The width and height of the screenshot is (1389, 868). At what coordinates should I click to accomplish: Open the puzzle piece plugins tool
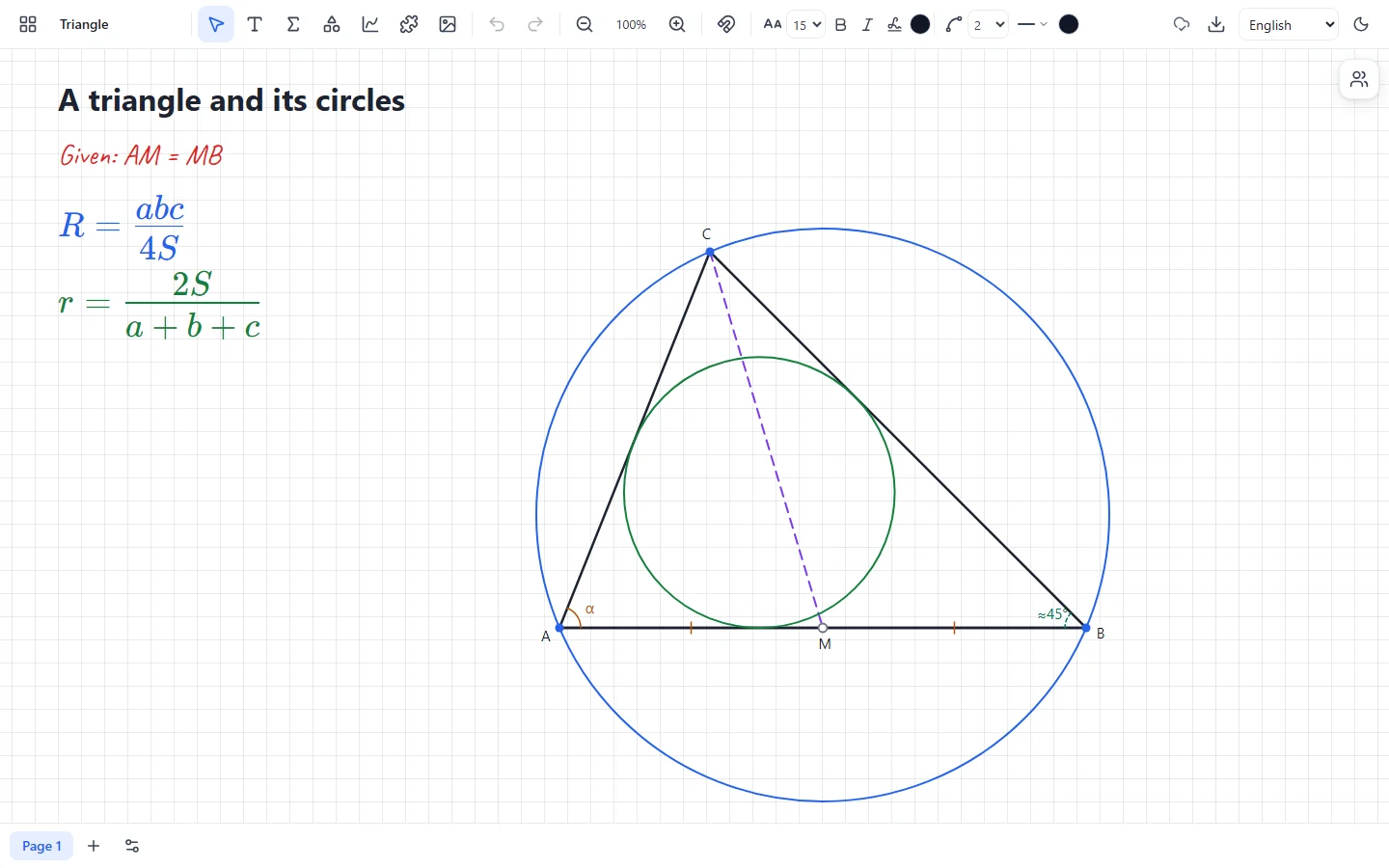409,24
